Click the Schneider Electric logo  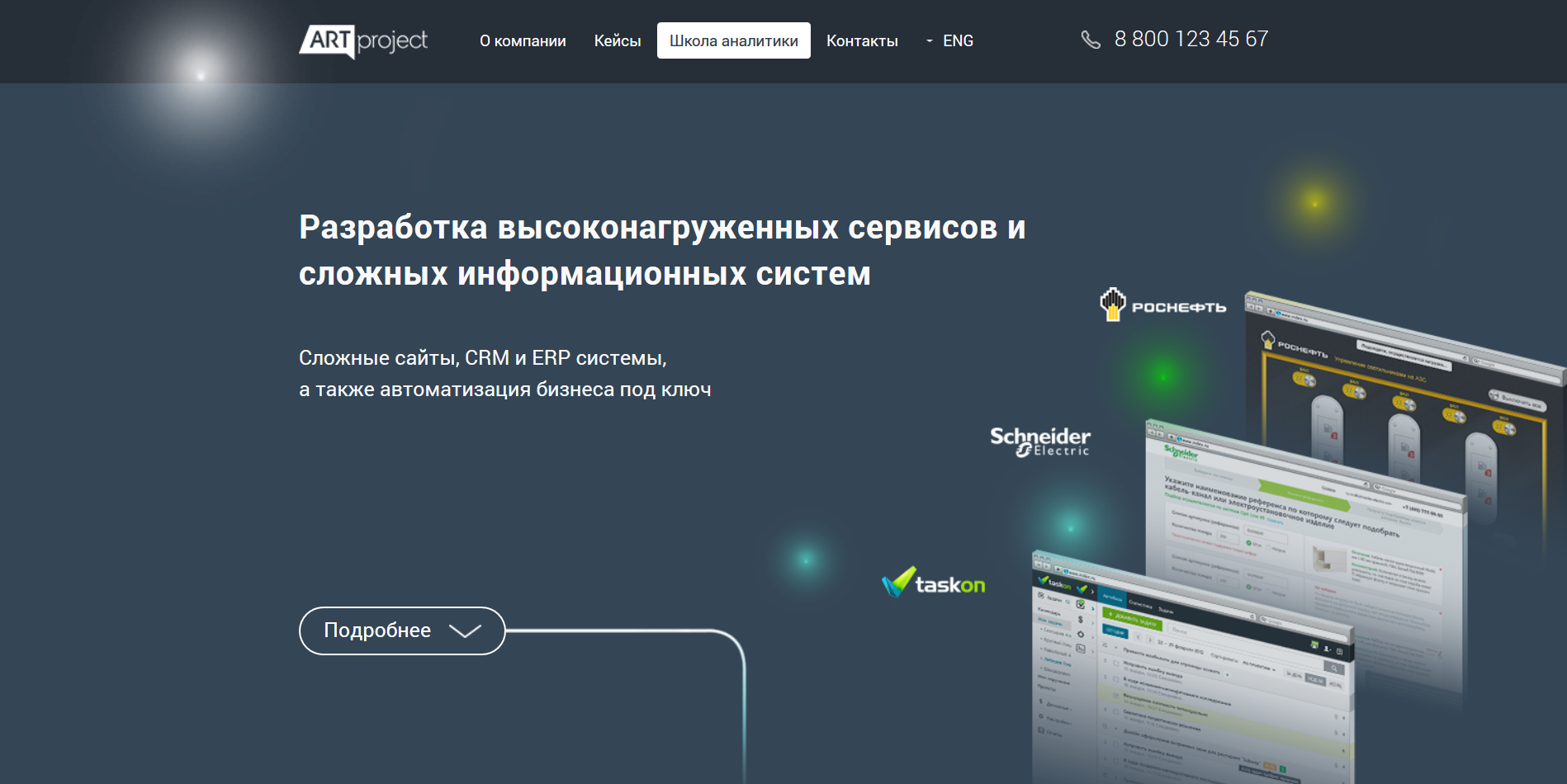(1040, 442)
